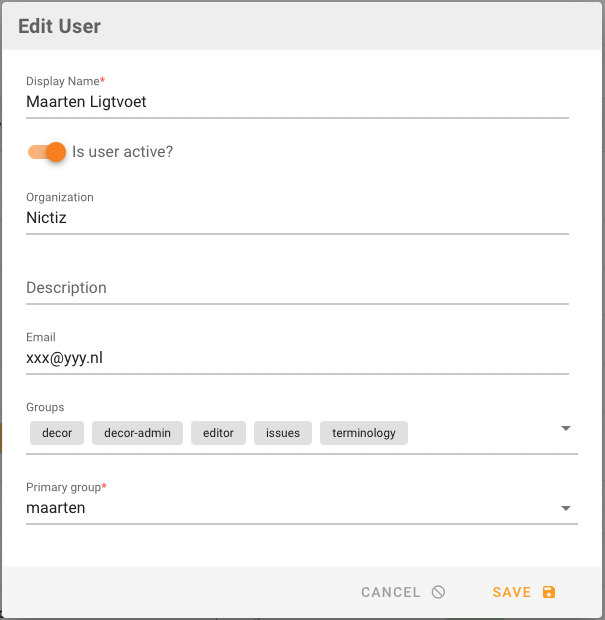Viewport: 605px width, 620px height.
Task: Click the 'Is user active?' label
Action: (123, 152)
